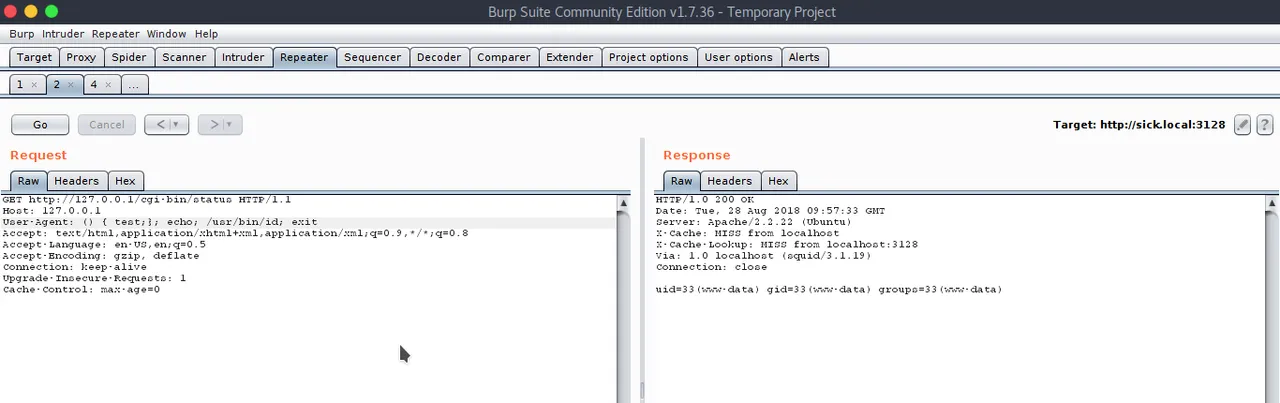
Task: Click the Request pane scrollbar up arrow
Action: coord(624,203)
